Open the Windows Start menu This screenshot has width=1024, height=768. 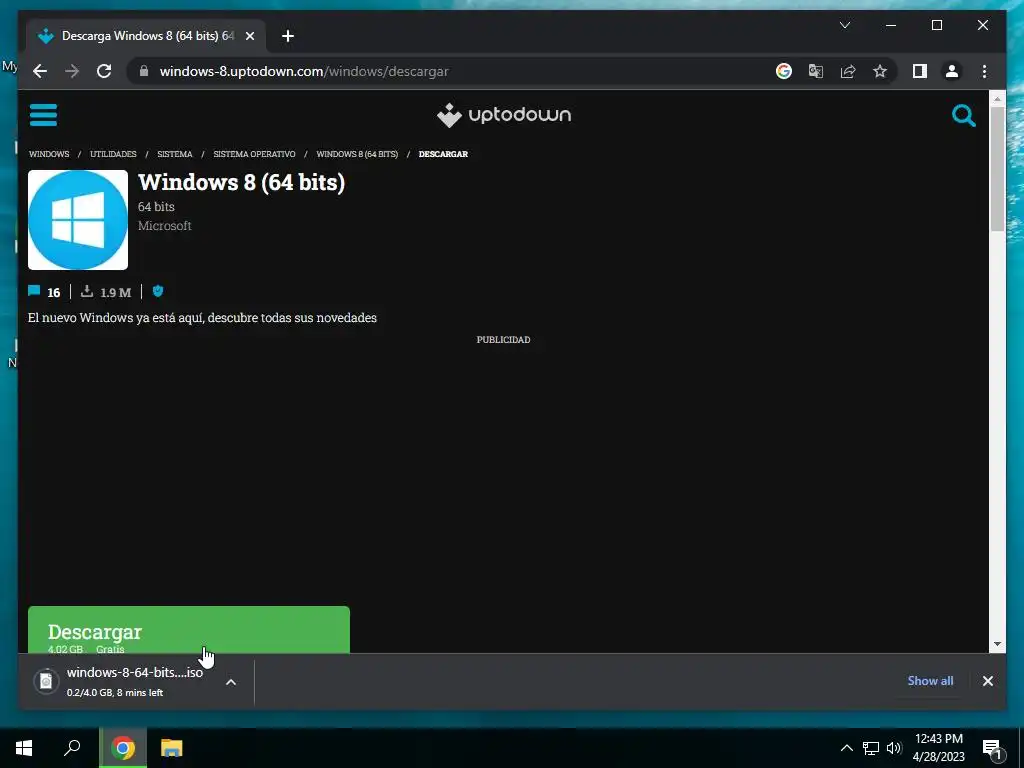24,748
